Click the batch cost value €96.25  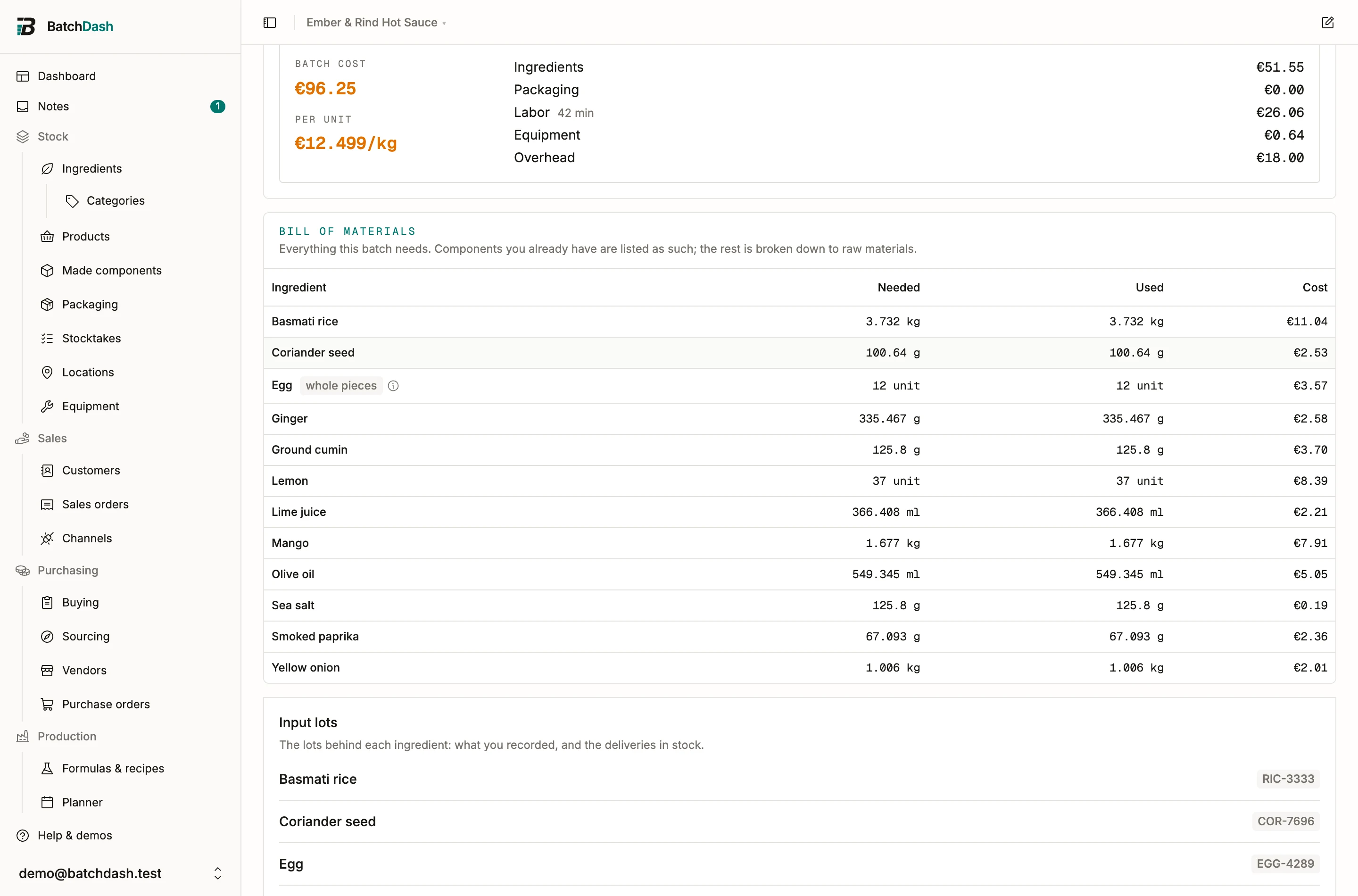click(x=325, y=89)
